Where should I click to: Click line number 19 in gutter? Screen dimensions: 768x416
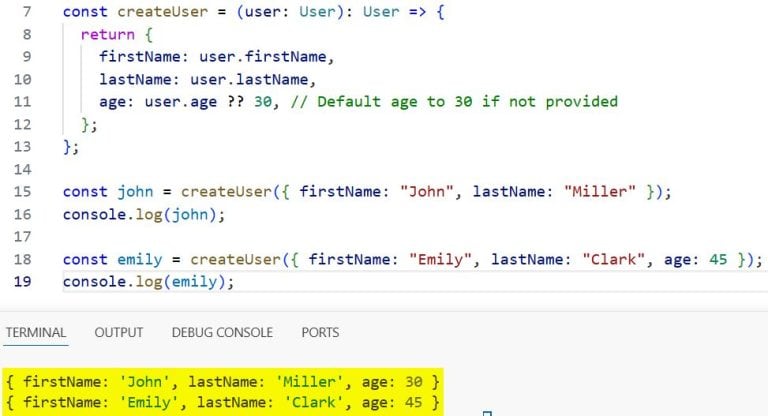point(23,281)
